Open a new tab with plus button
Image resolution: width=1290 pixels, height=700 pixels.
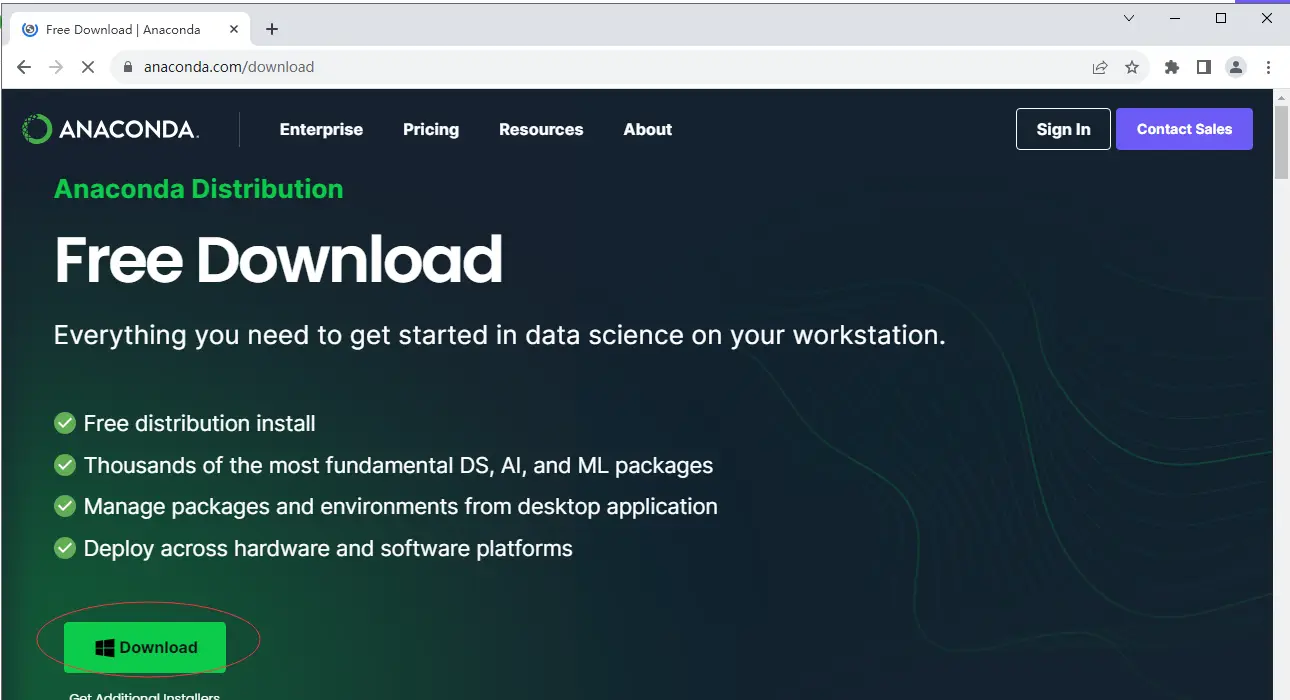click(272, 29)
